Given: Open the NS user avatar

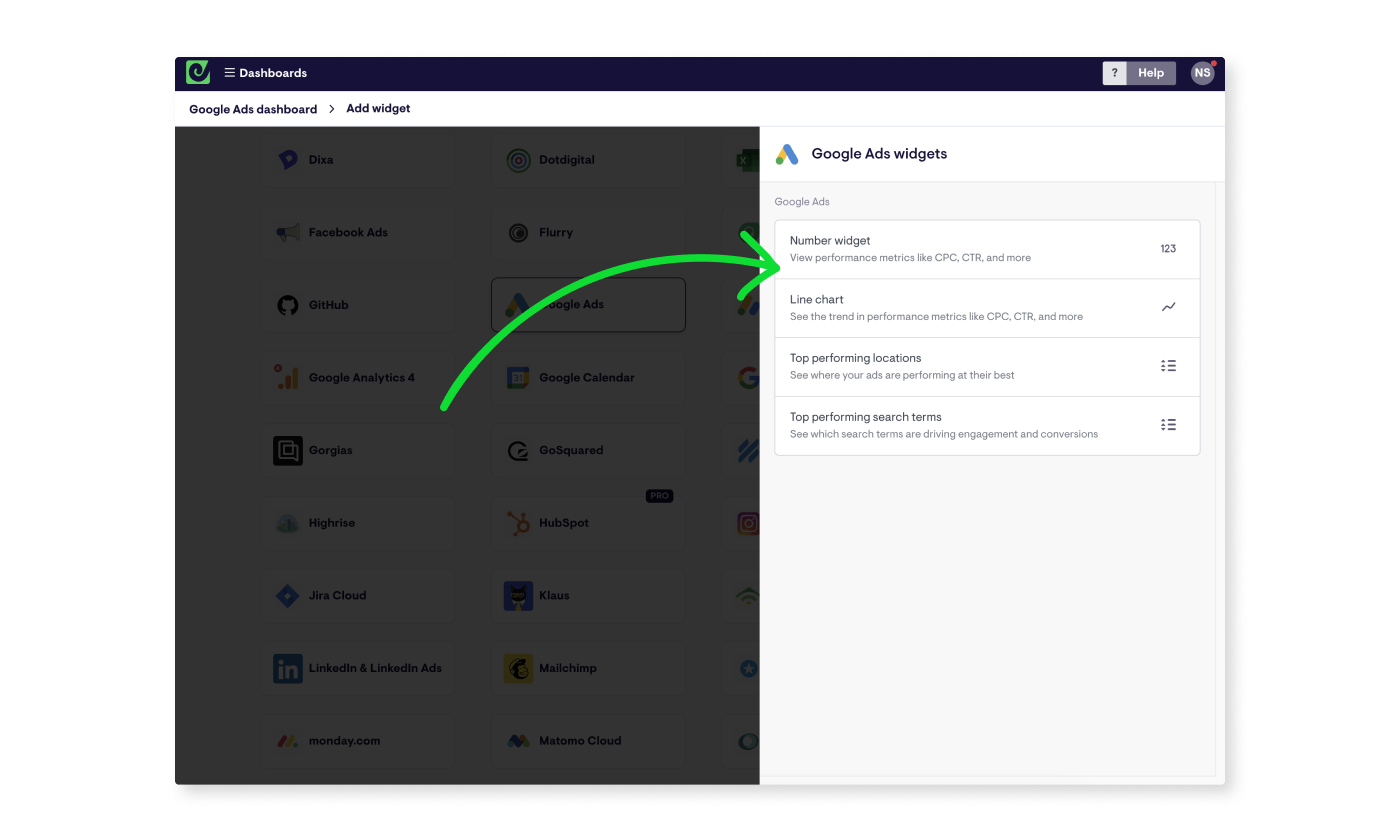Looking at the screenshot, I should coord(1202,73).
